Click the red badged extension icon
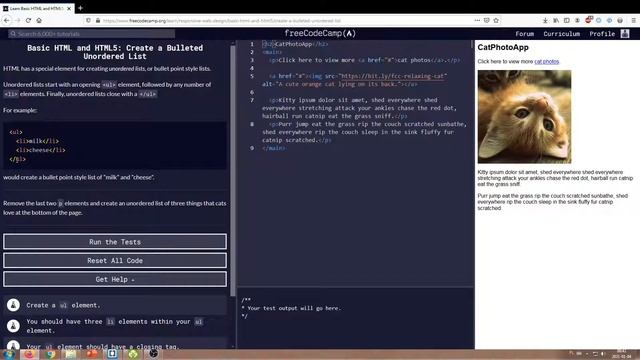 [x=588, y=20]
